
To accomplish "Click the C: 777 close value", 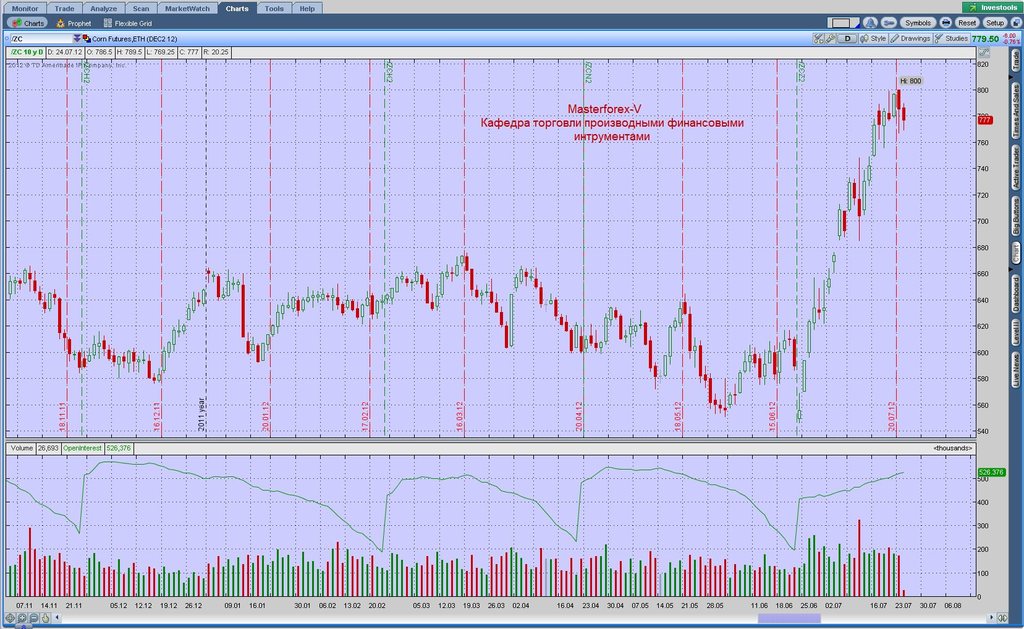I will point(189,52).
